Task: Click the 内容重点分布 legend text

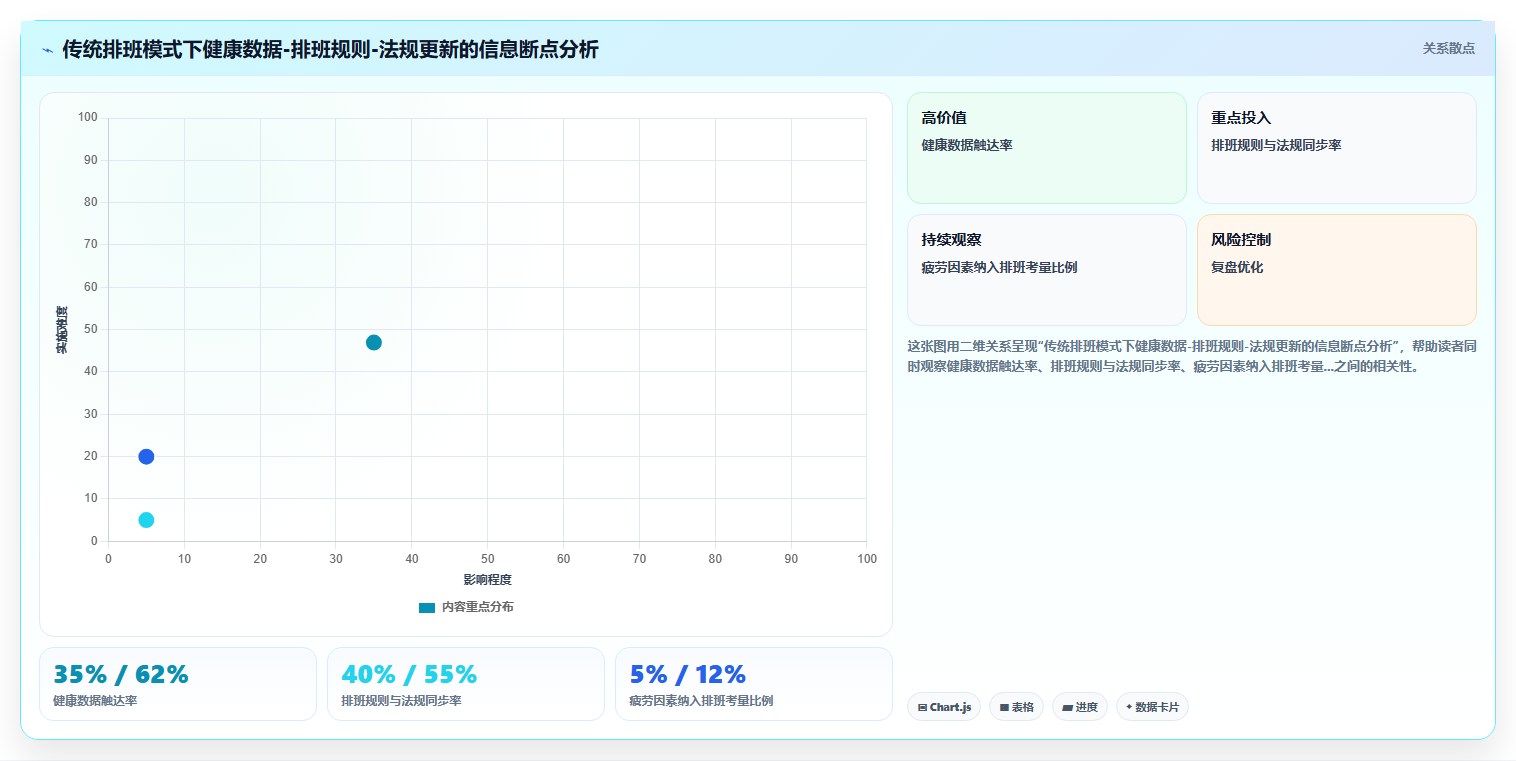Action: tap(478, 607)
